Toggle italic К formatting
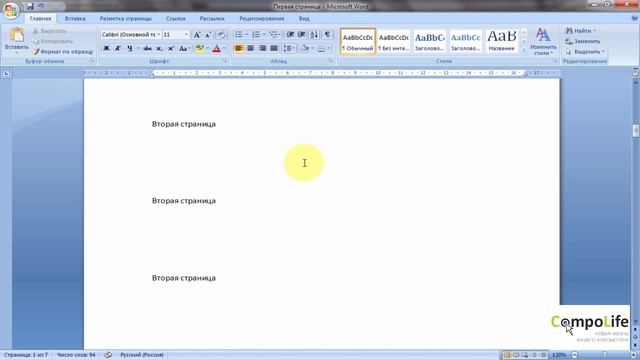640x360 pixels. pos(118,49)
